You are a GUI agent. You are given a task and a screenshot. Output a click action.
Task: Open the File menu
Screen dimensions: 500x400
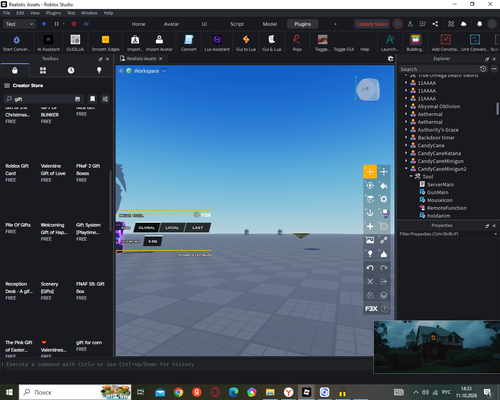[x=7, y=13]
